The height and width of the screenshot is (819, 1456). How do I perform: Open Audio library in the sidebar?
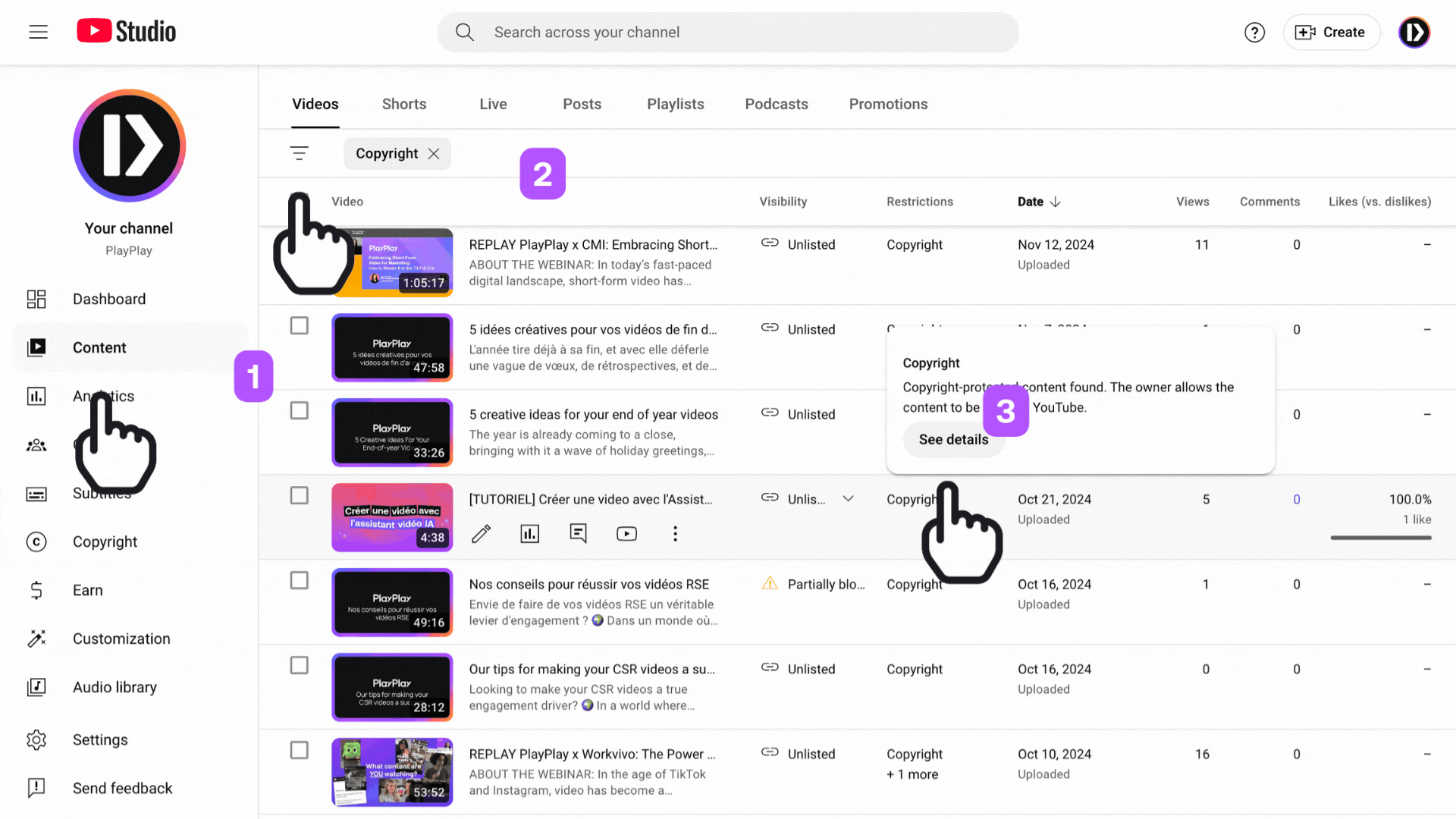pos(130,687)
